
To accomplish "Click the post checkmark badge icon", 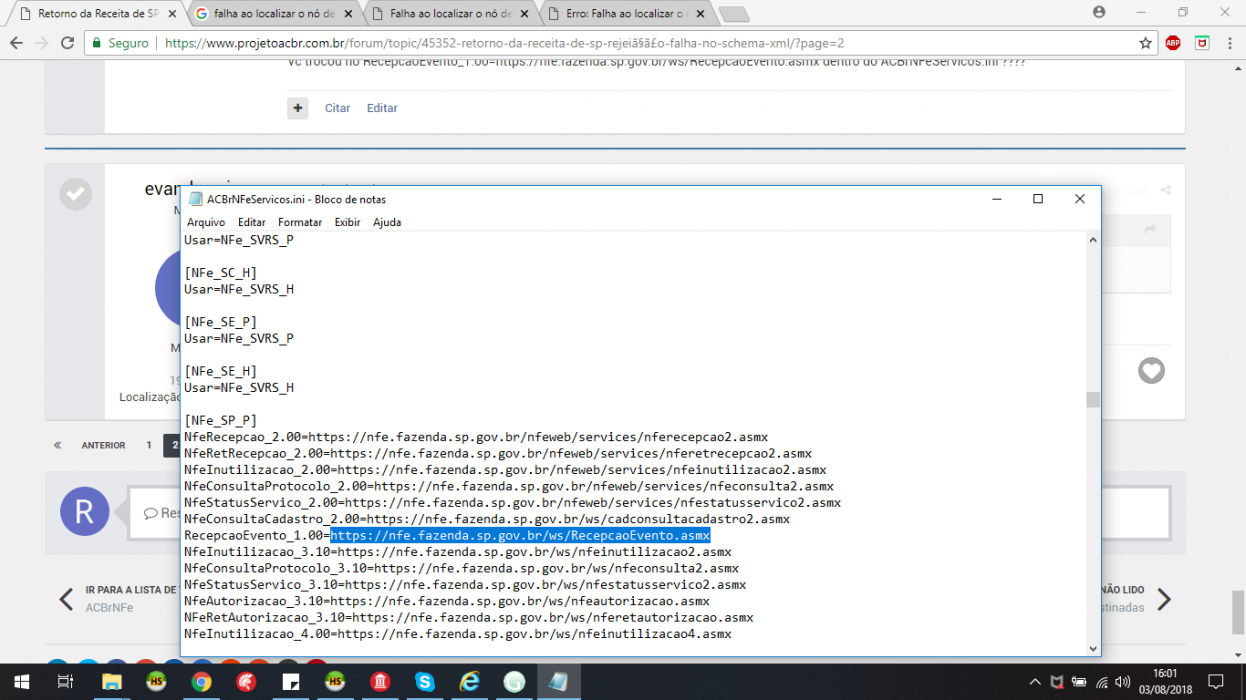I will [75, 194].
